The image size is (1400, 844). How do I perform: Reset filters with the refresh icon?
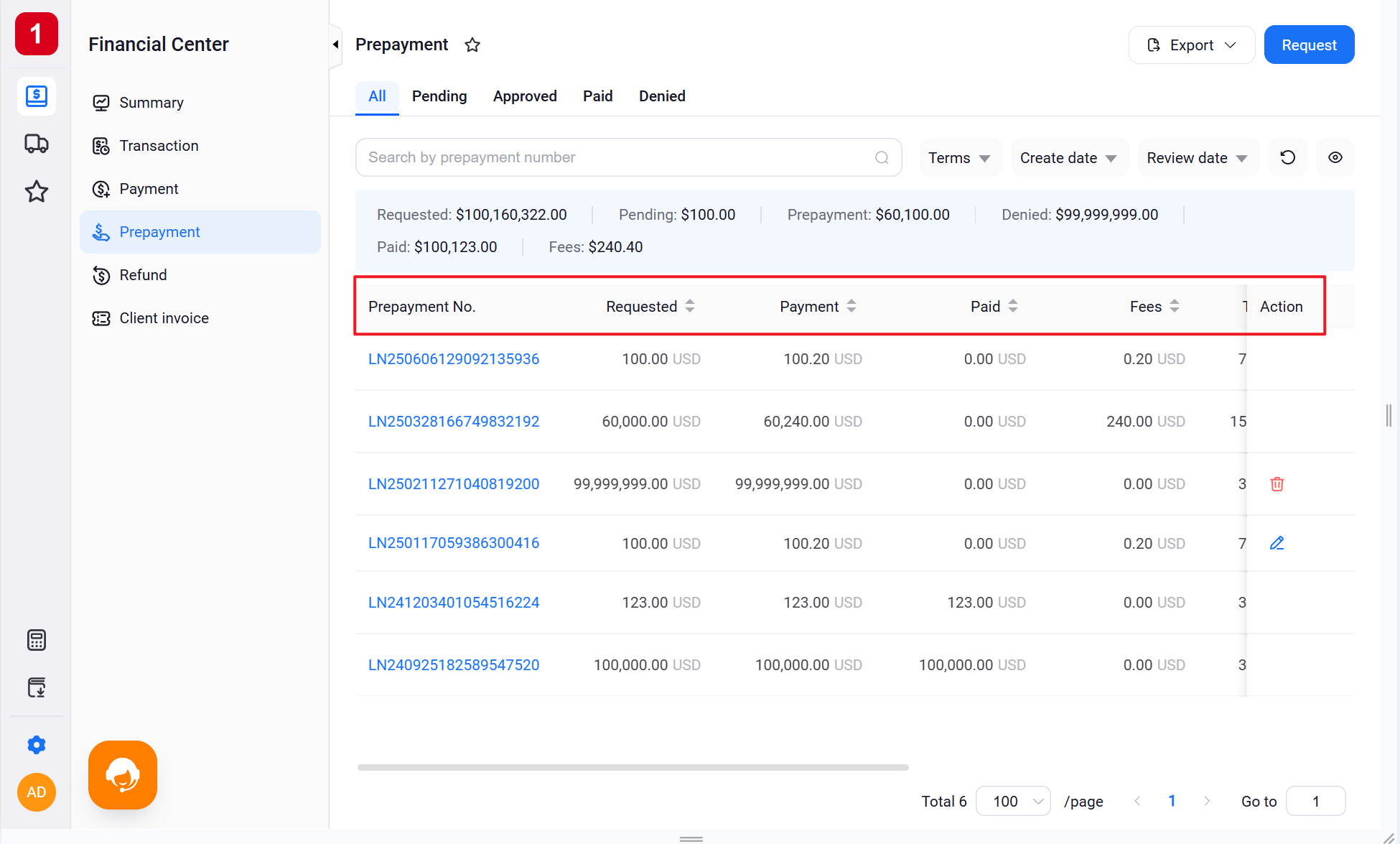(1288, 157)
